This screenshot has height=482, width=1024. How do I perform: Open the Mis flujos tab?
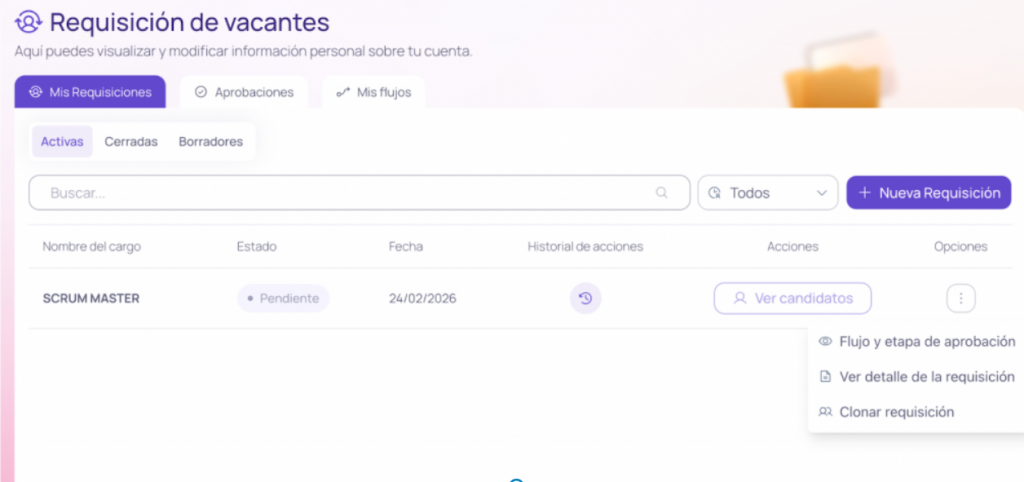(373, 92)
